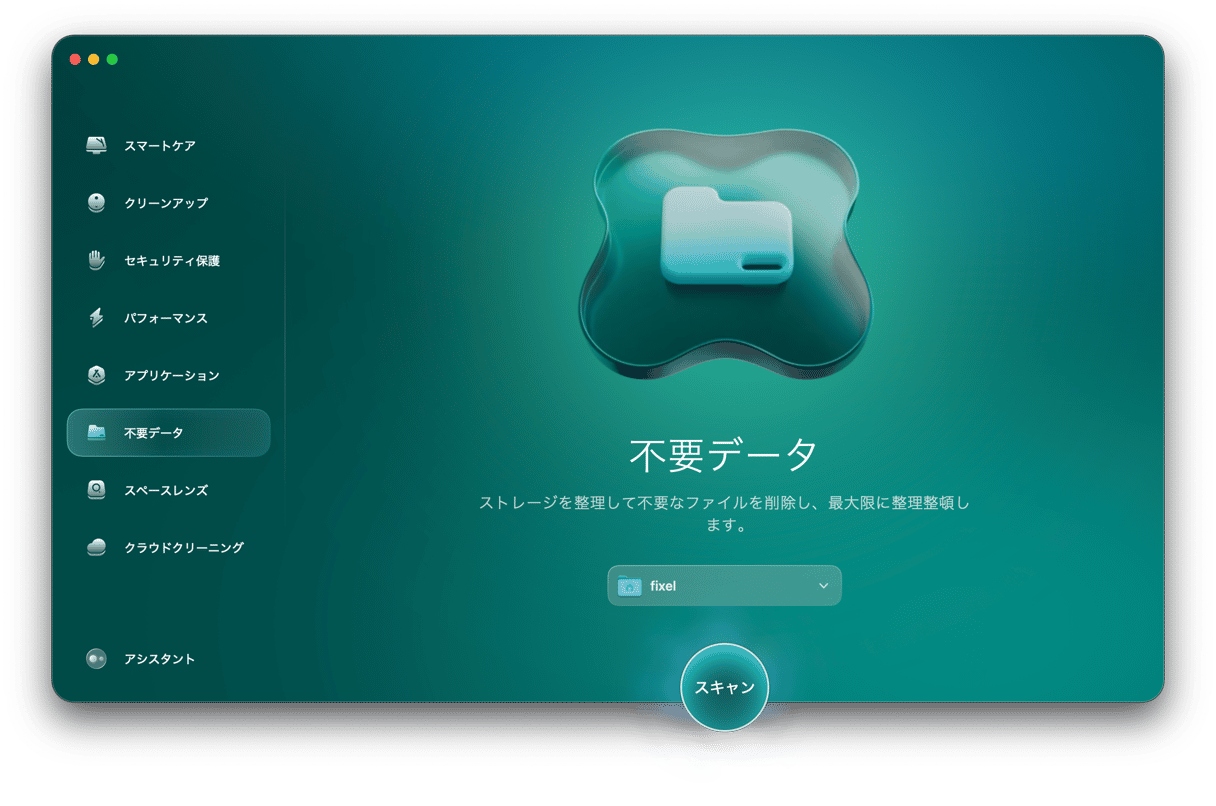Open Smart Care via its monitor icon
This screenshot has width=1216, height=806.
(96, 145)
